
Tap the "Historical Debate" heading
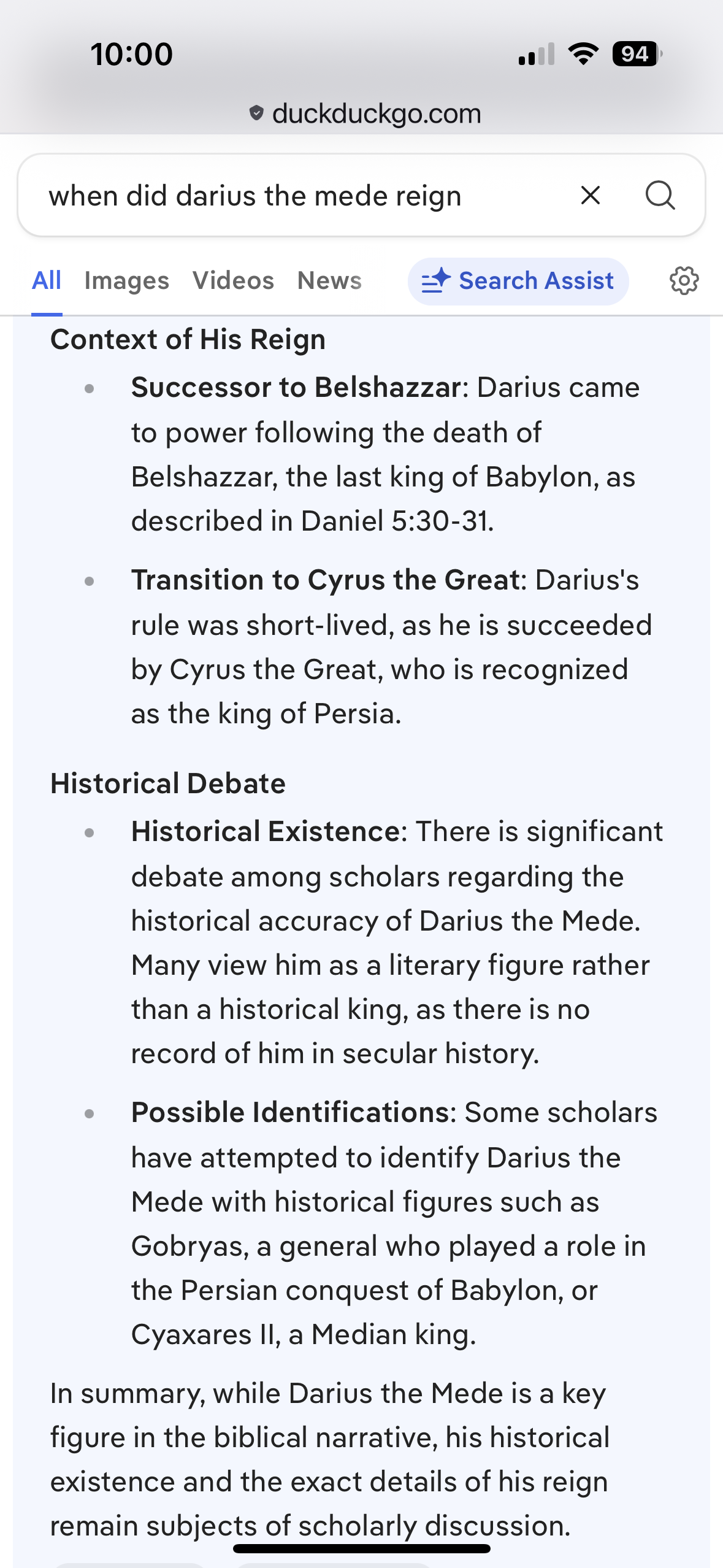tap(168, 784)
